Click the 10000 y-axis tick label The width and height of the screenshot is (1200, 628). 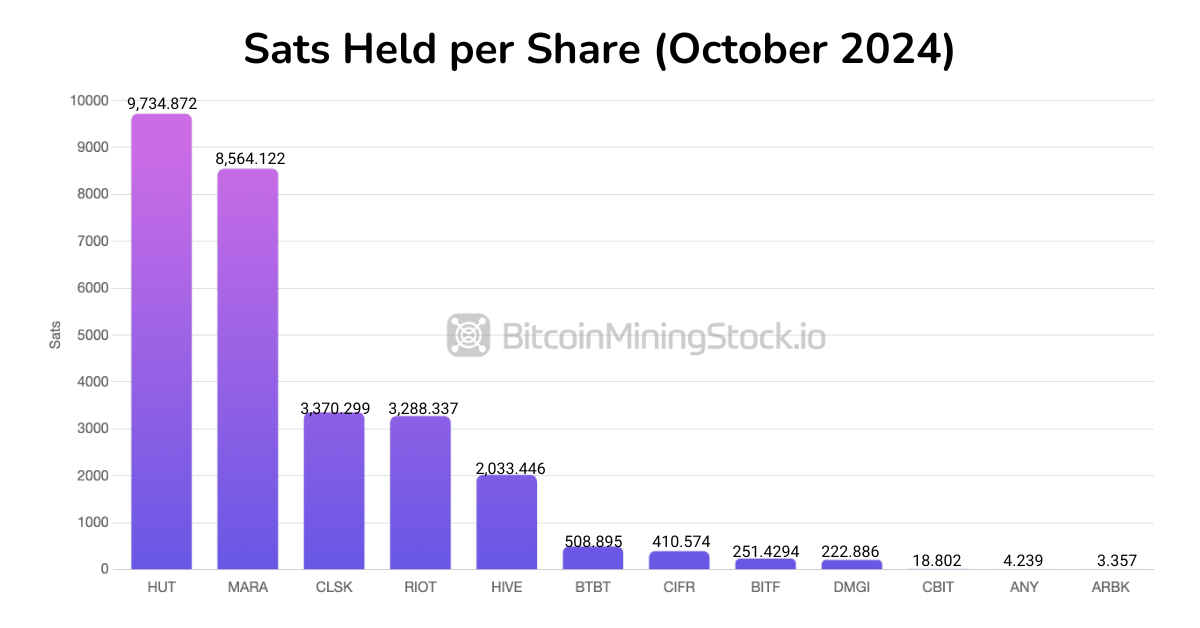coord(89,101)
